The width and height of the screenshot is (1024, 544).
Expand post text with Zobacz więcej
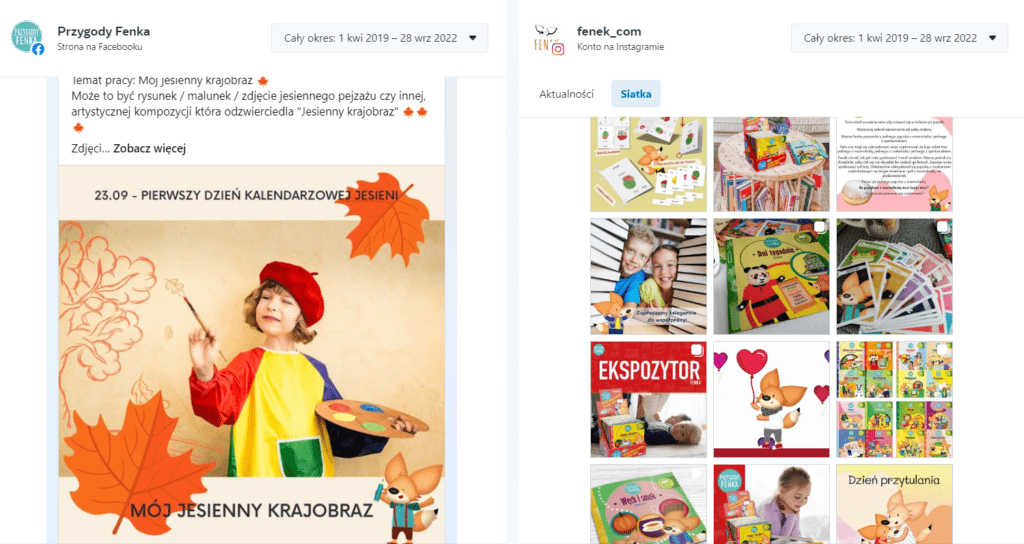[x=150, y=148]
